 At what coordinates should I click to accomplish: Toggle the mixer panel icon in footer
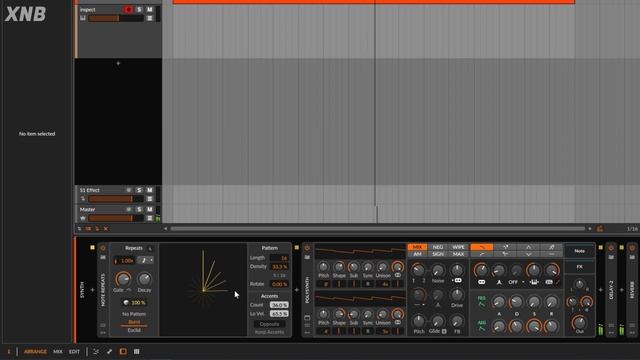pos(137,351)
